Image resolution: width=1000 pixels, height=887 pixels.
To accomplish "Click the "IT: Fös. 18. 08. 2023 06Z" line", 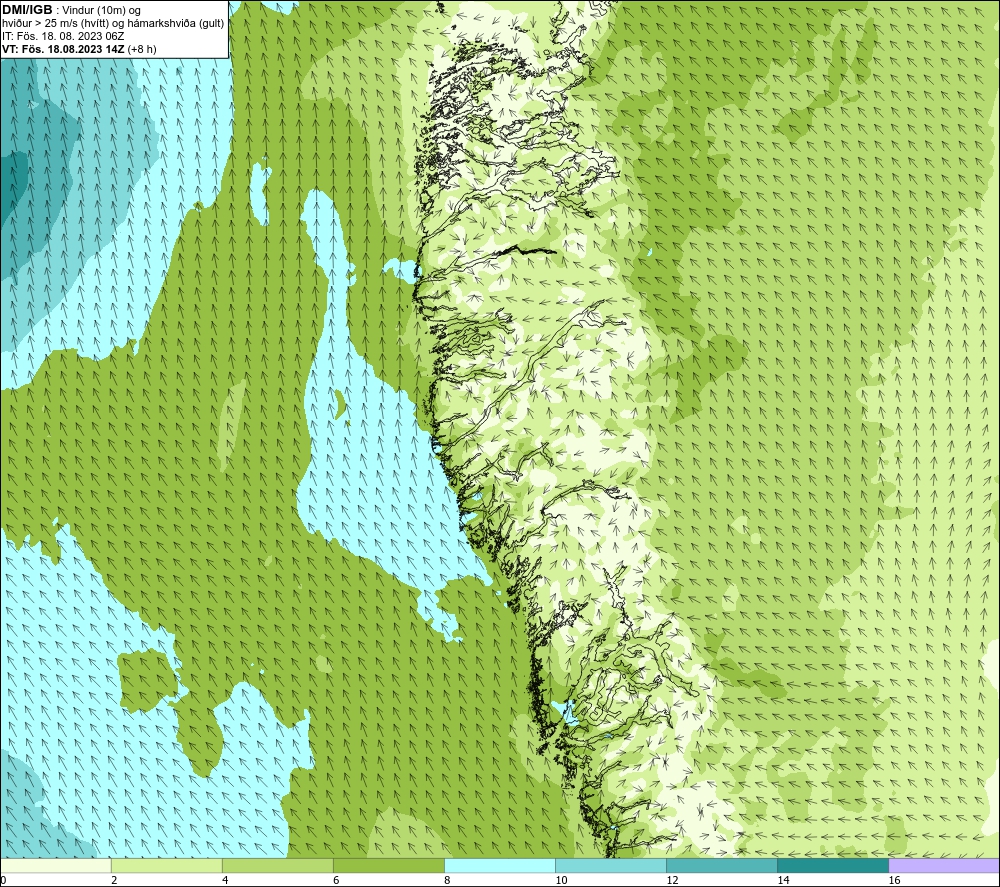I will tap(62, 36).
